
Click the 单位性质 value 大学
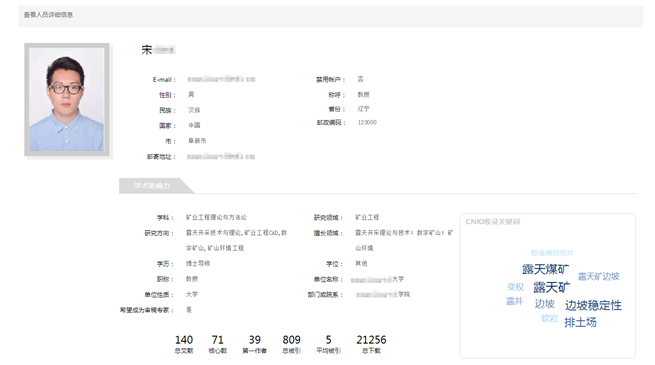(x=192, y=294)
